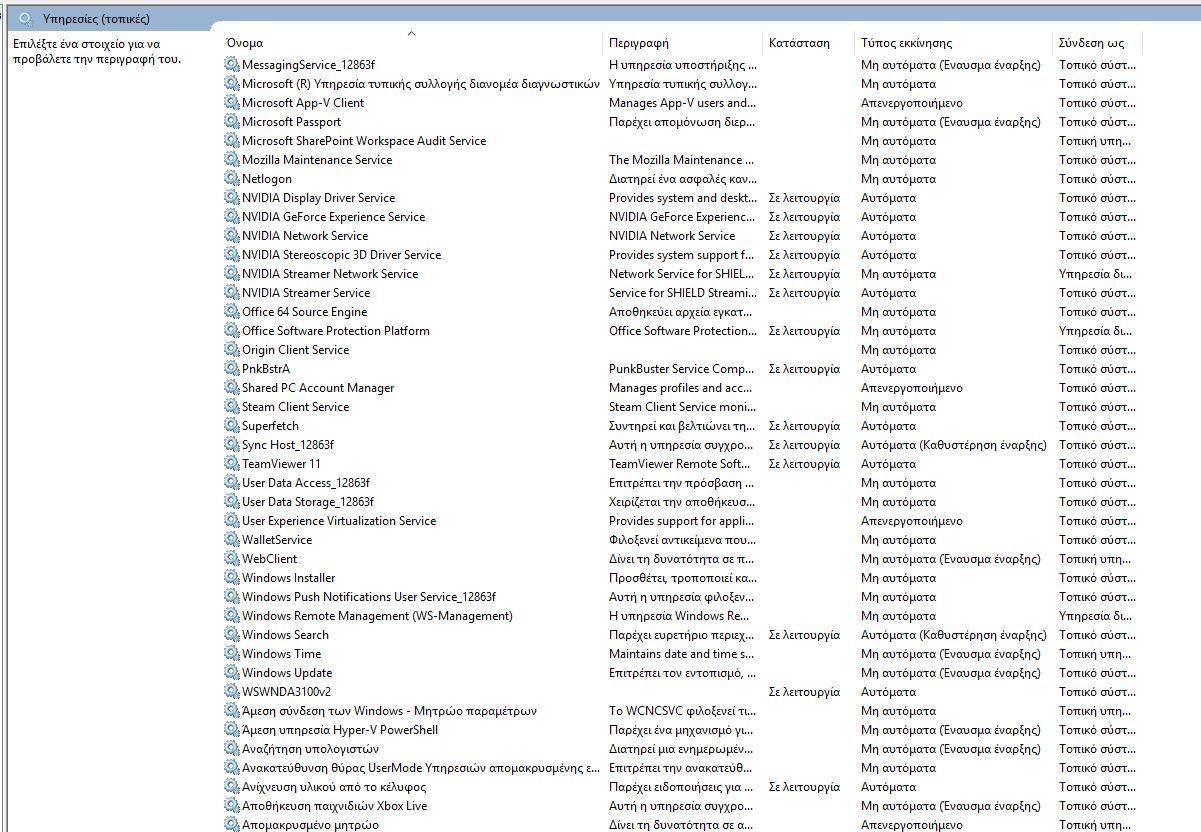Sort by the Περιγραφή column header
Image resolution: width=1201 pixels, height=832 pixels.
coord(639,43)
